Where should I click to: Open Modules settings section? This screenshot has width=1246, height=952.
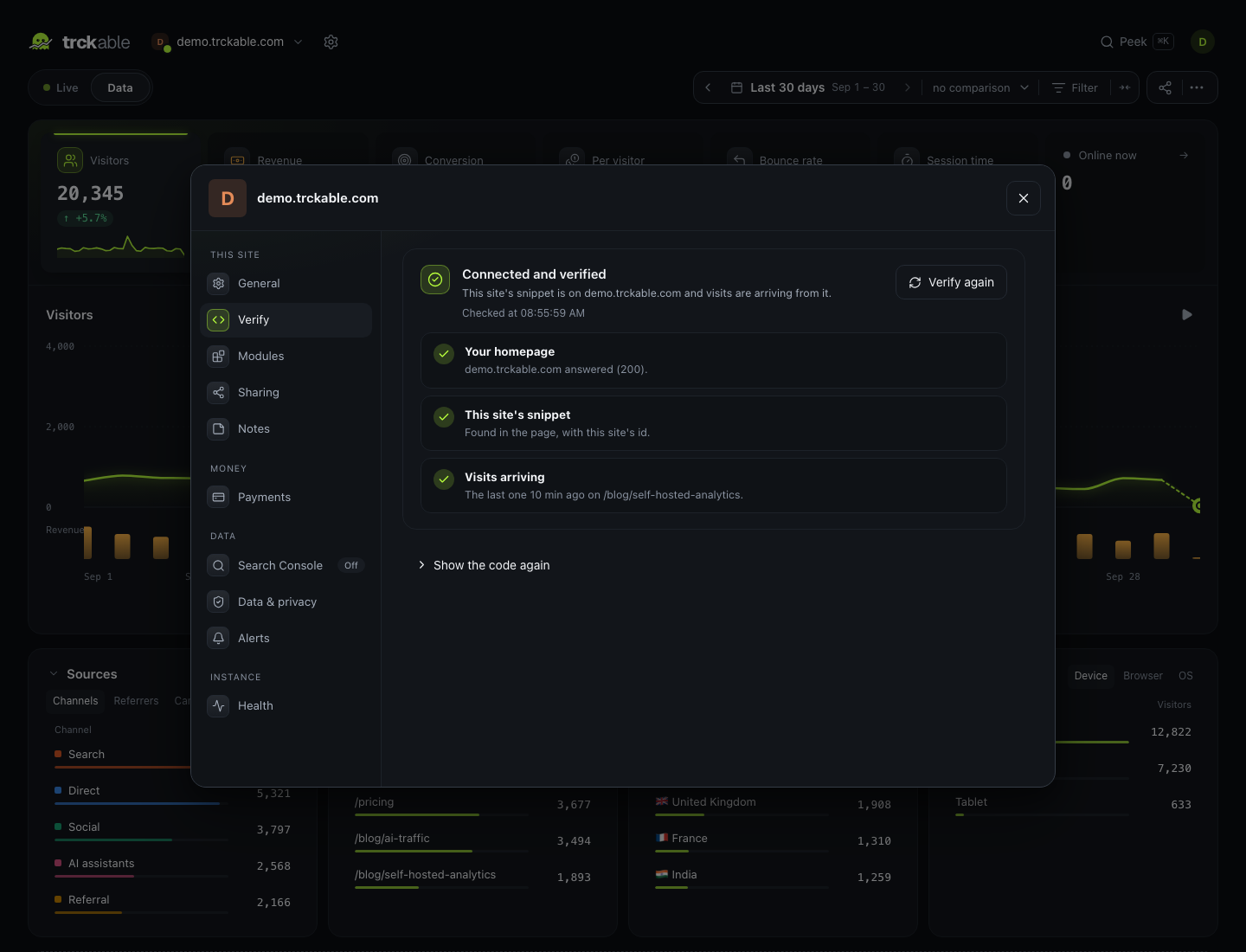[x=286, y=357]
